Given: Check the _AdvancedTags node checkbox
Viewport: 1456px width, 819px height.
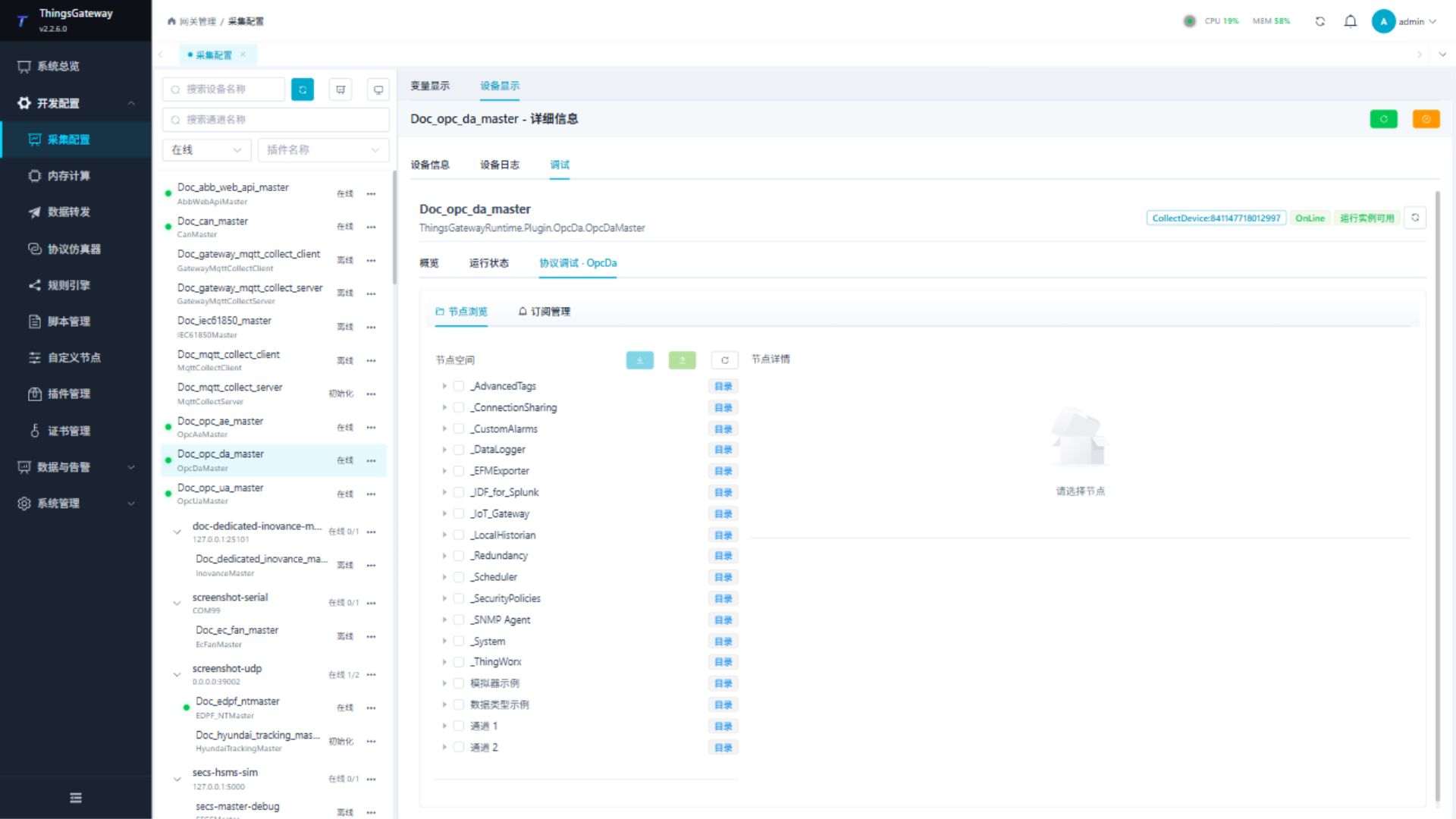Looking at the screenshot, I should [458, 386].
